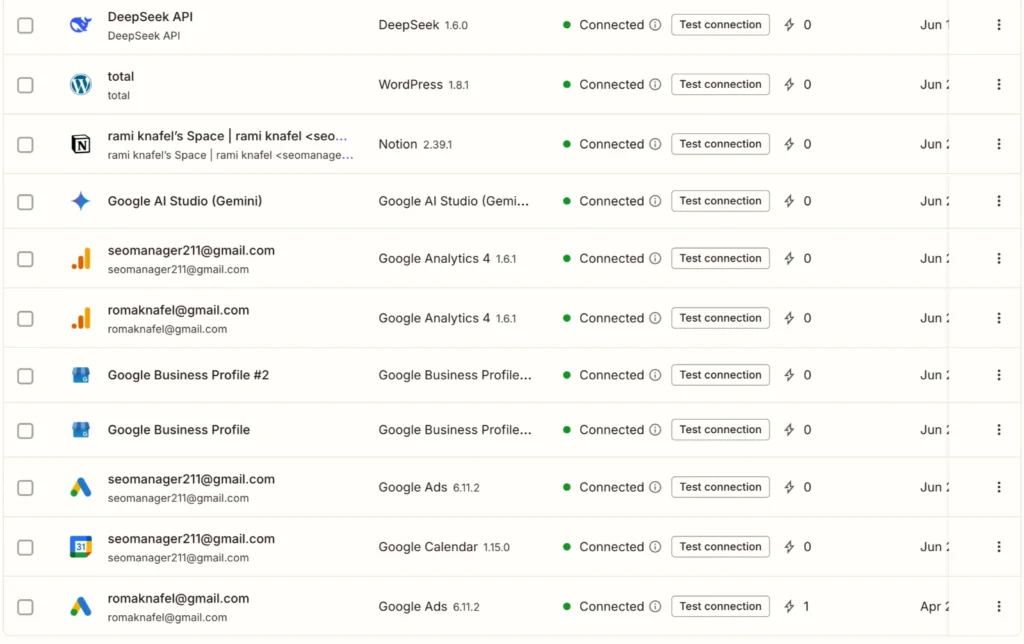Click info icon in romaknafel Google Analytics row

(x=655, y=318)
